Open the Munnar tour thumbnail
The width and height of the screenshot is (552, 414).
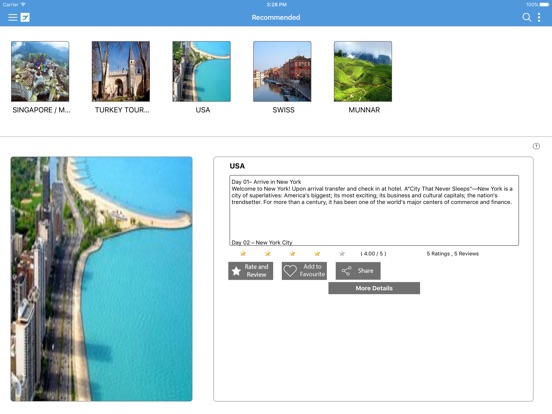click(x=363, y=71)
